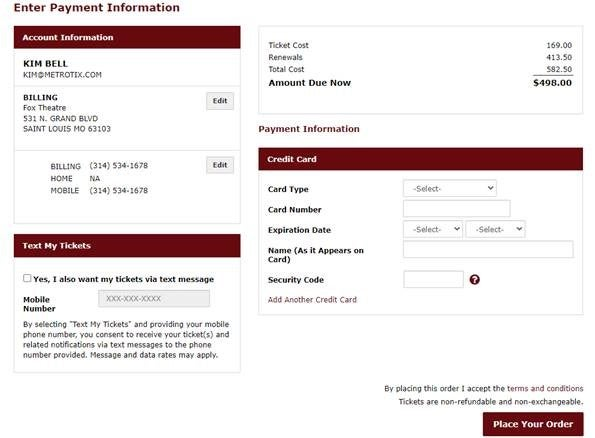595x438 pixels.
Task: Click the Account Information header
Action: (127, 37)
